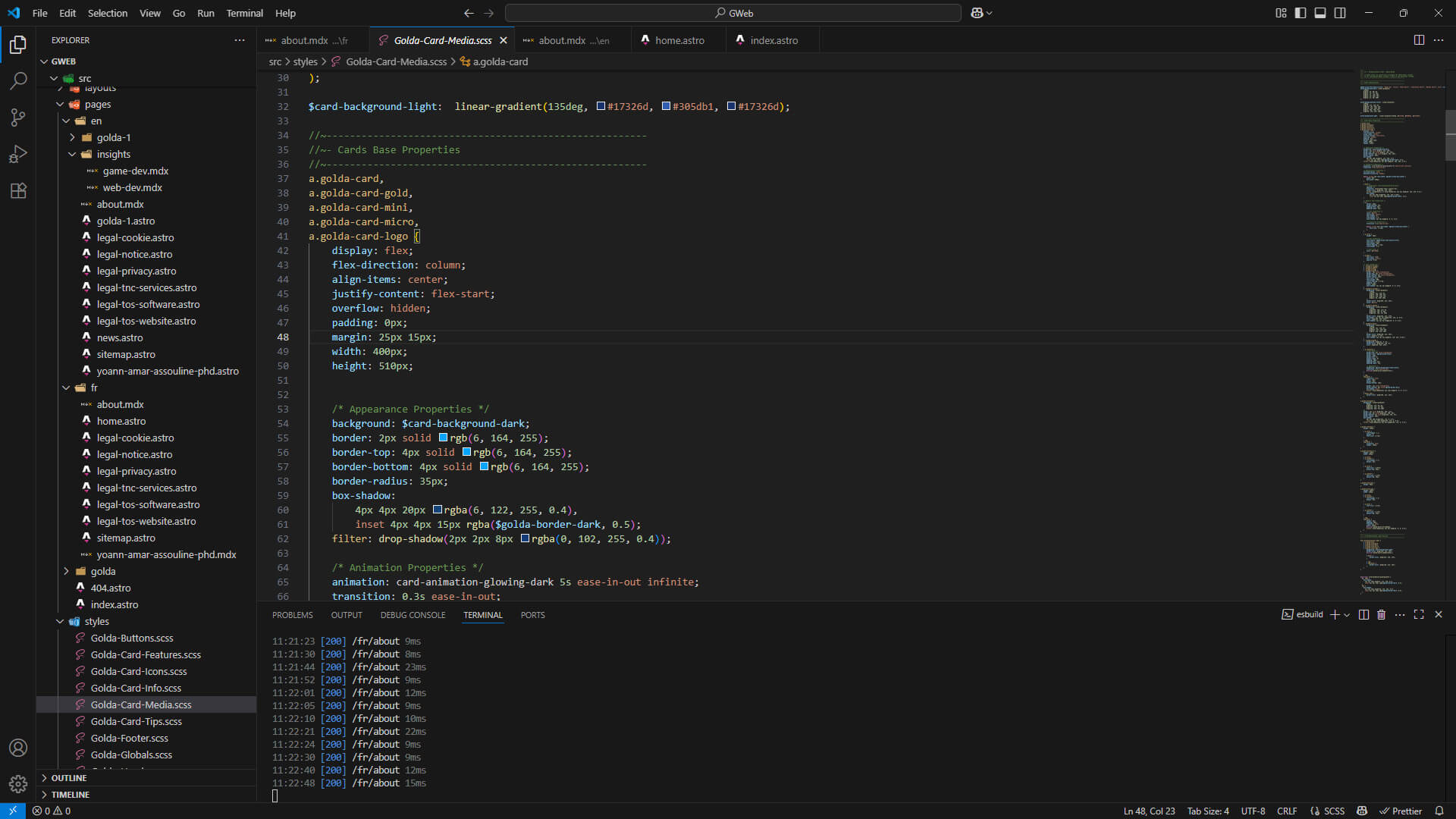Open the Terminal menu
The height and width of the screenshot is (819, 1456).
(244, 13)
